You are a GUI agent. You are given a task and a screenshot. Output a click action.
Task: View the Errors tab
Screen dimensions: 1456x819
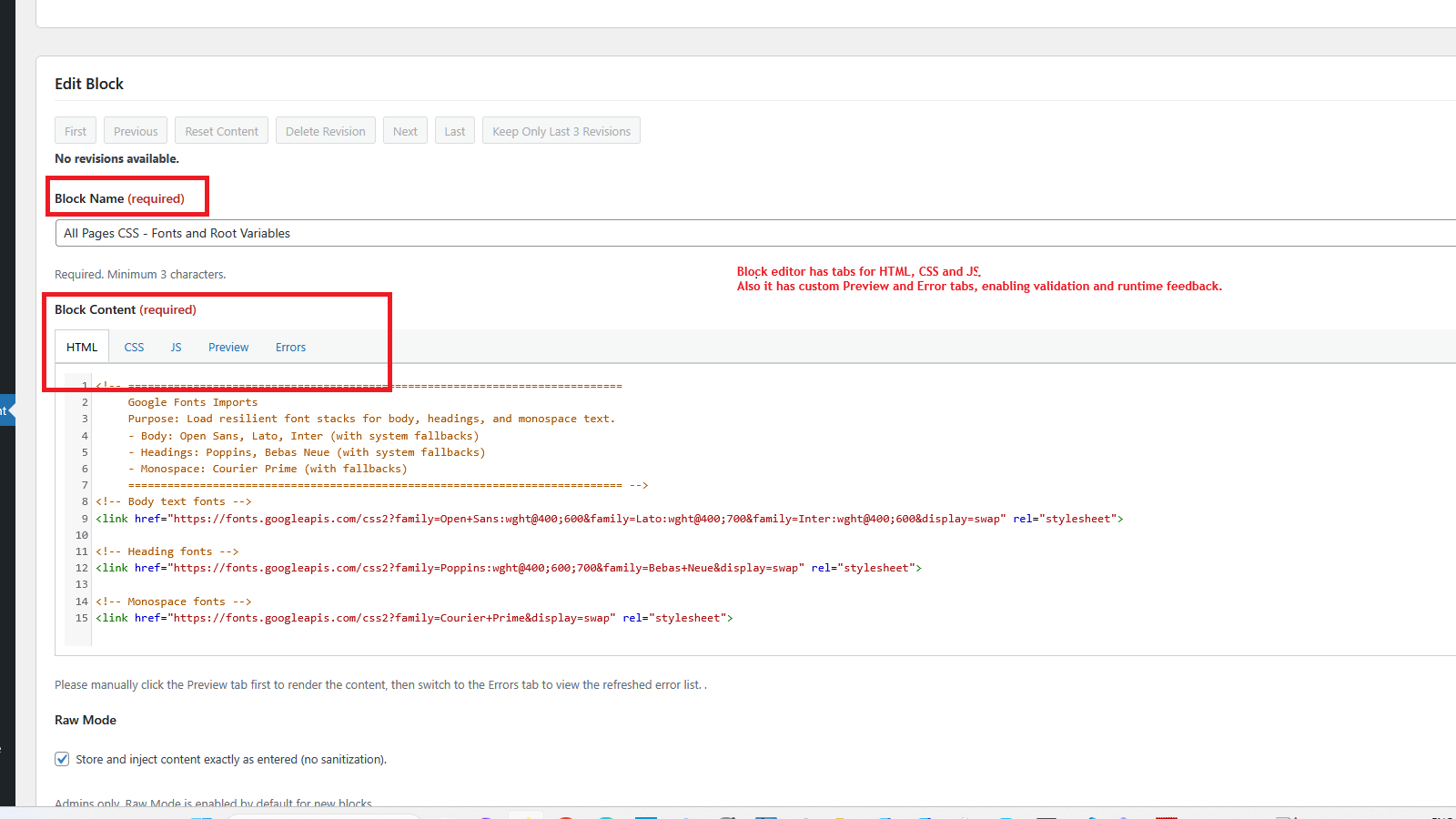(290, 347)
